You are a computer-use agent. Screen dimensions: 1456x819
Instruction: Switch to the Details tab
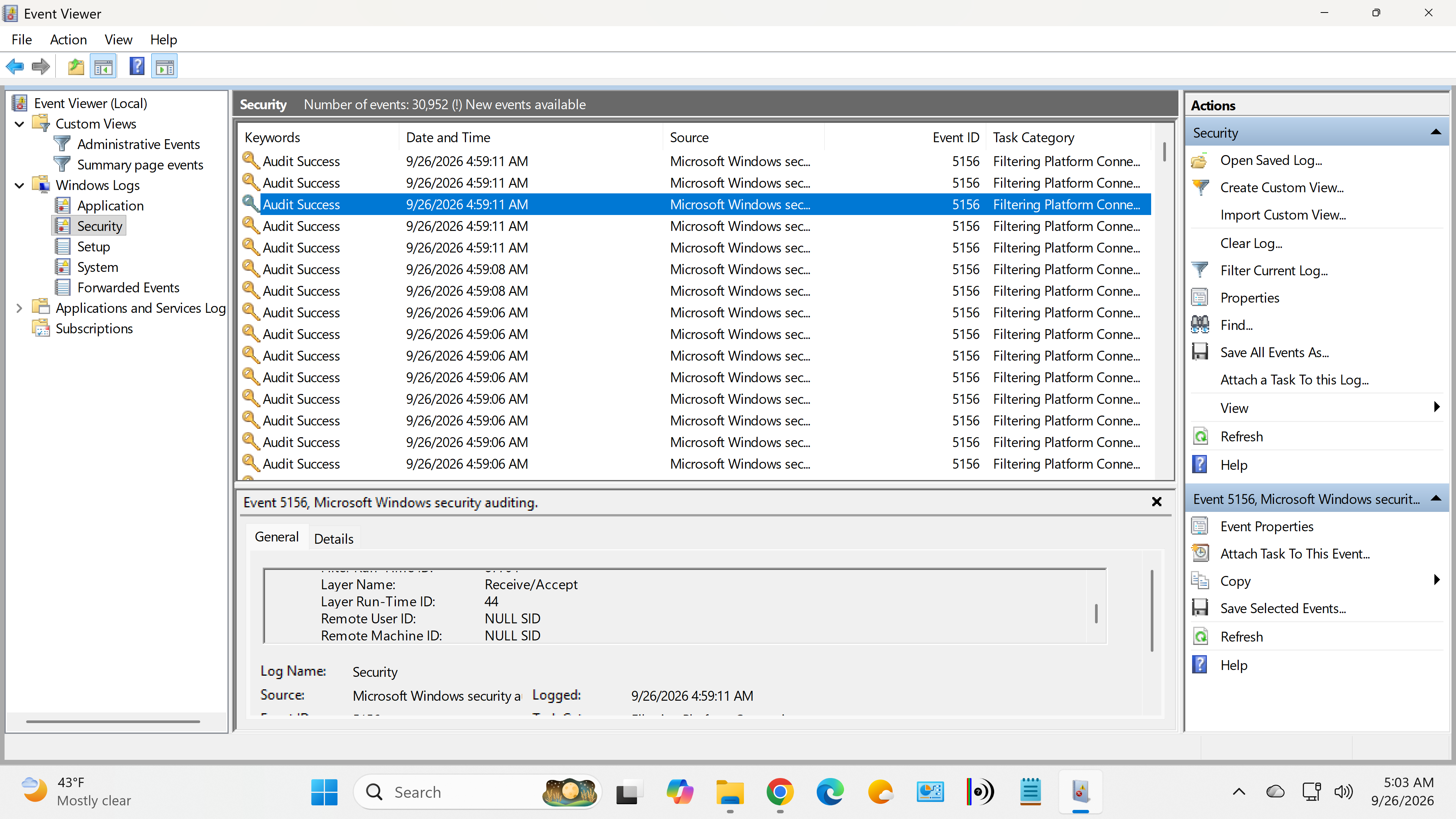334,539
